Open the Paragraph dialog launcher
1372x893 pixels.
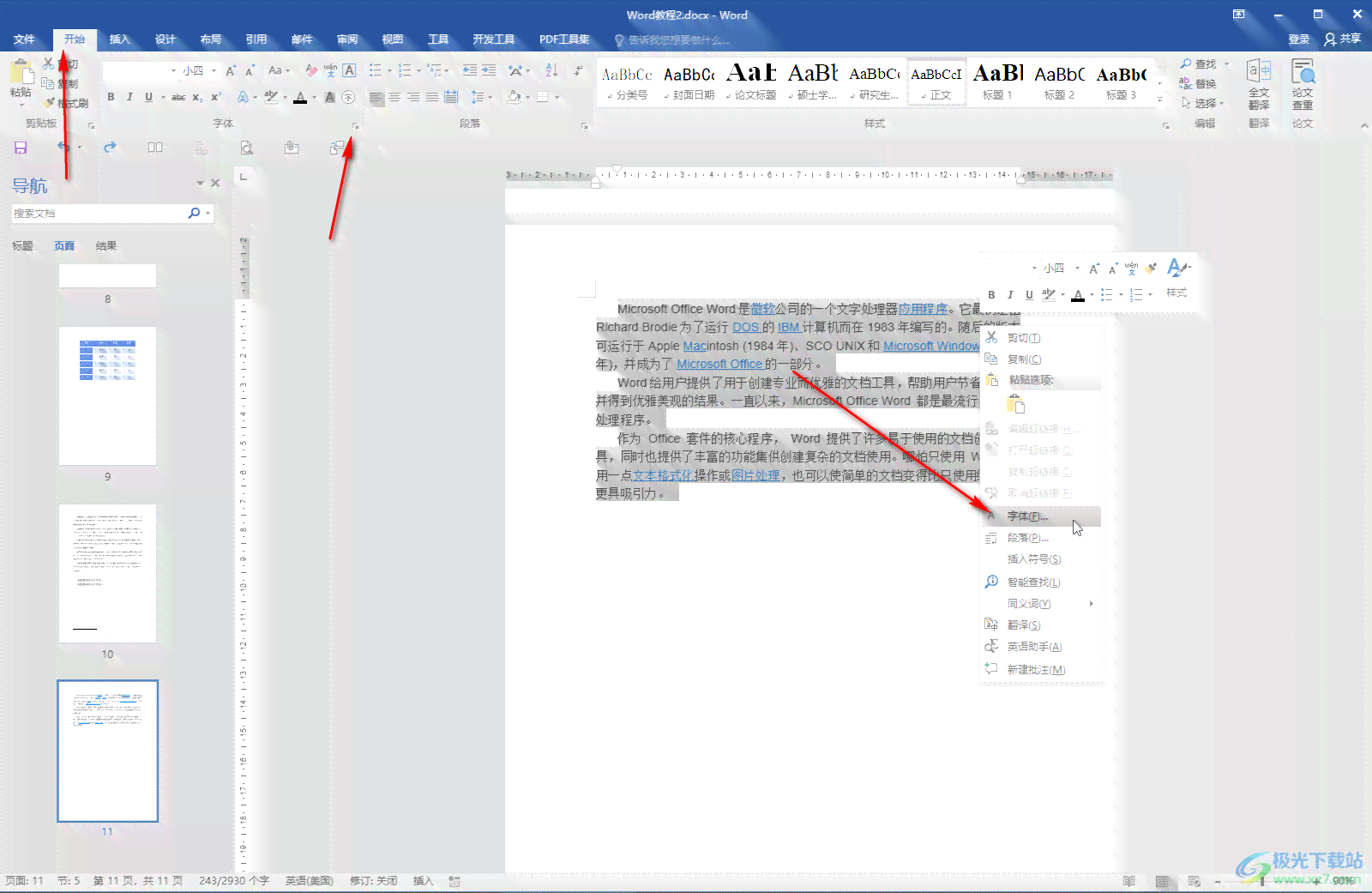click(585, 126)
